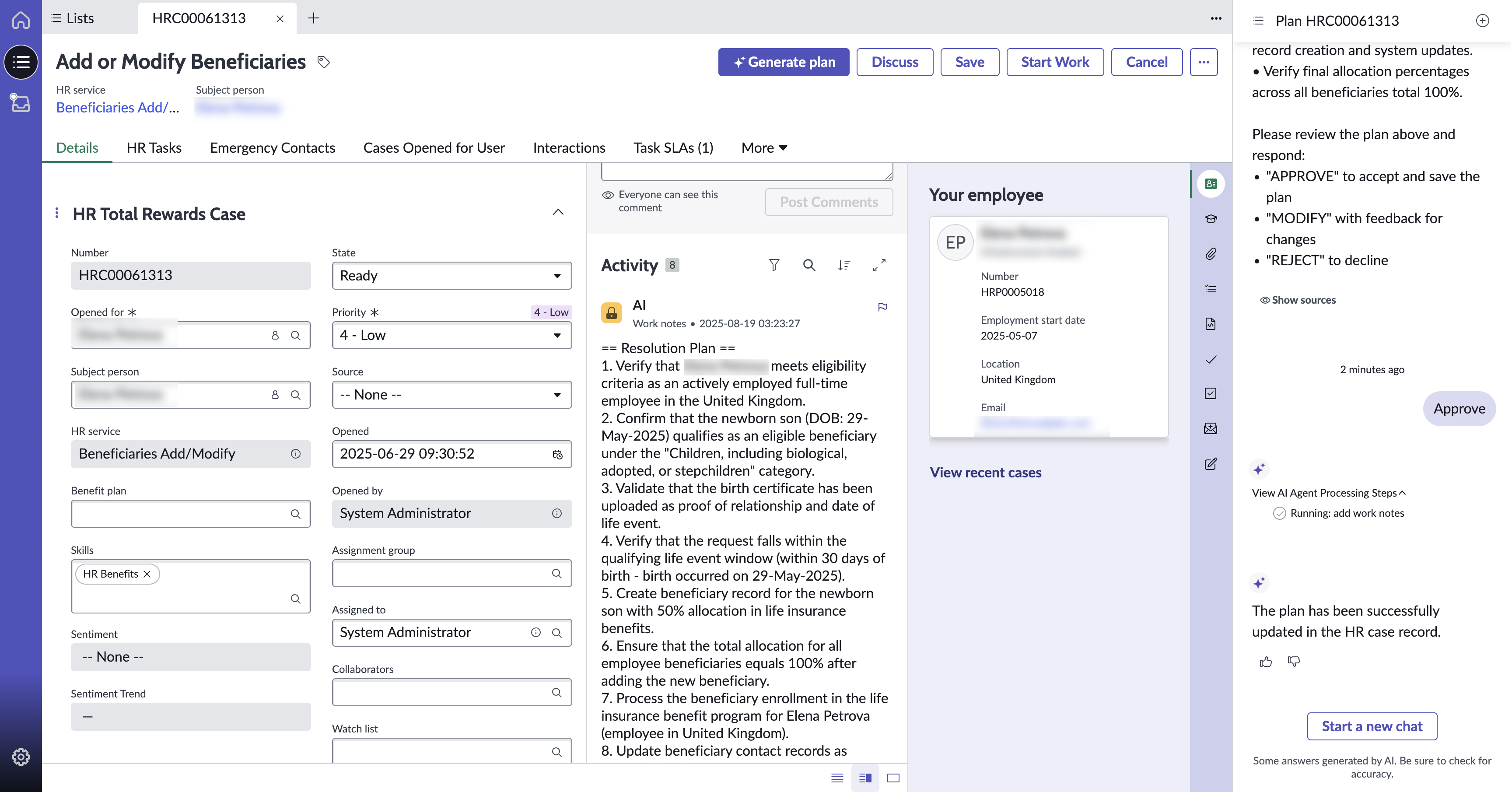Expand the Activity stream to full view

(x=879, y=265)
